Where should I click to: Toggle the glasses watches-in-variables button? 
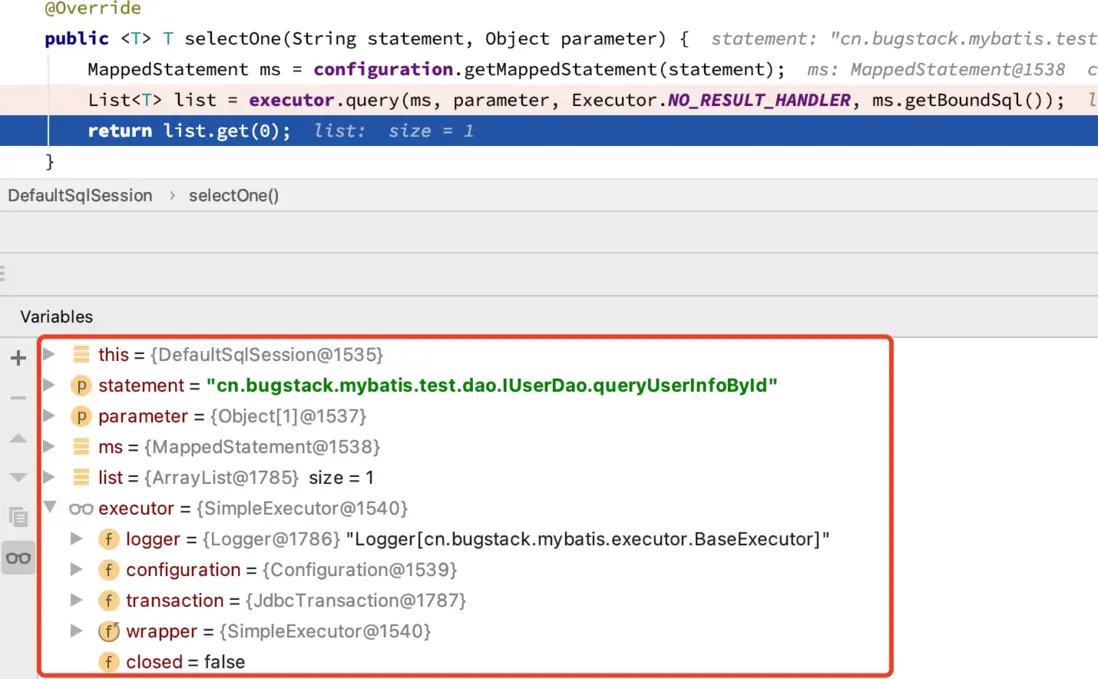pos(18,558)
